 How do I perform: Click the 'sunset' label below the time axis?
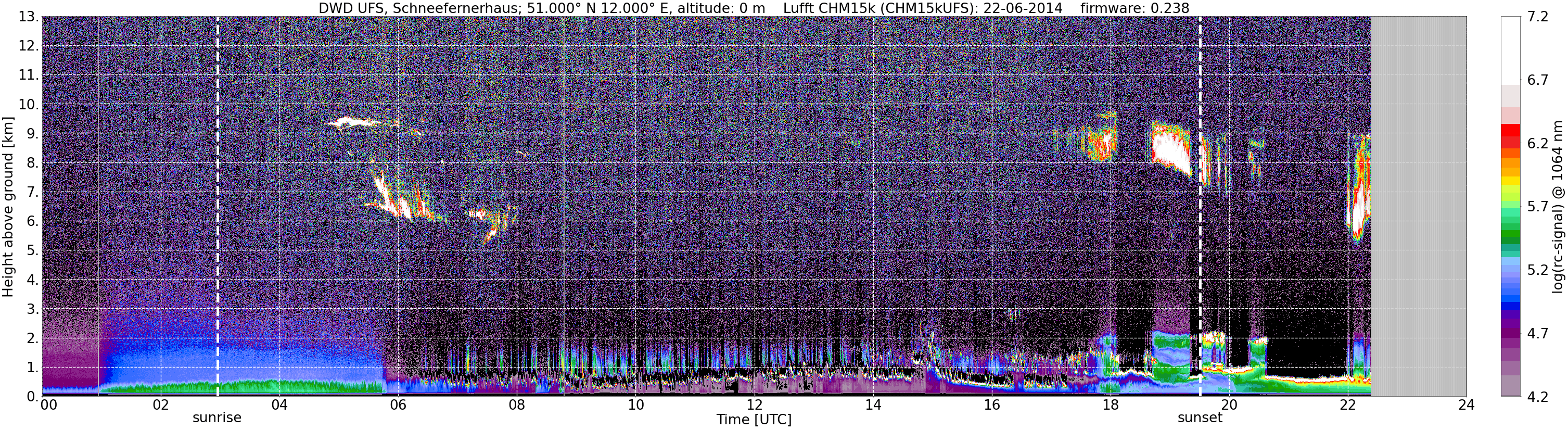[1200, 418]
